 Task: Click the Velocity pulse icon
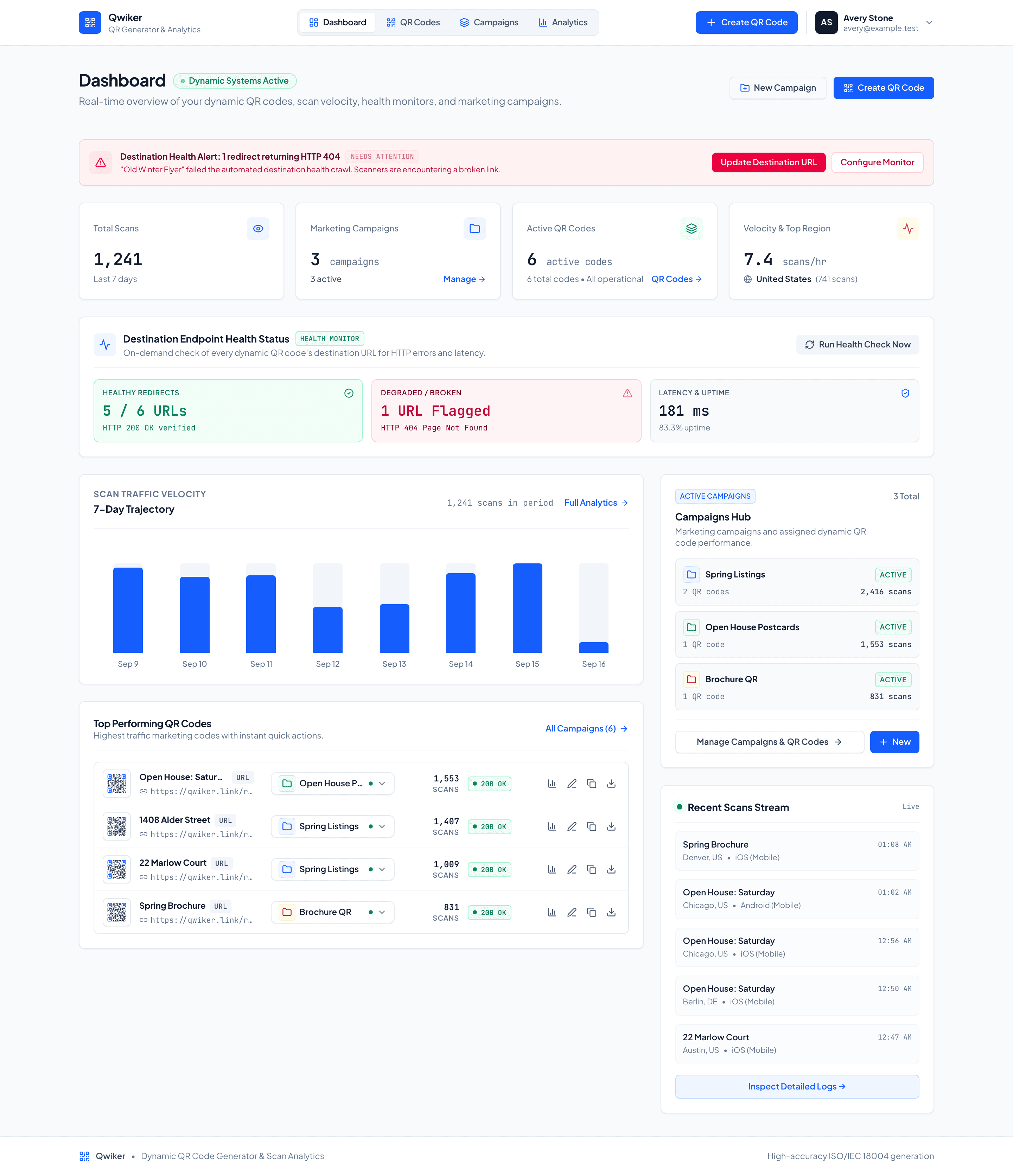click(x=908, y=229)
